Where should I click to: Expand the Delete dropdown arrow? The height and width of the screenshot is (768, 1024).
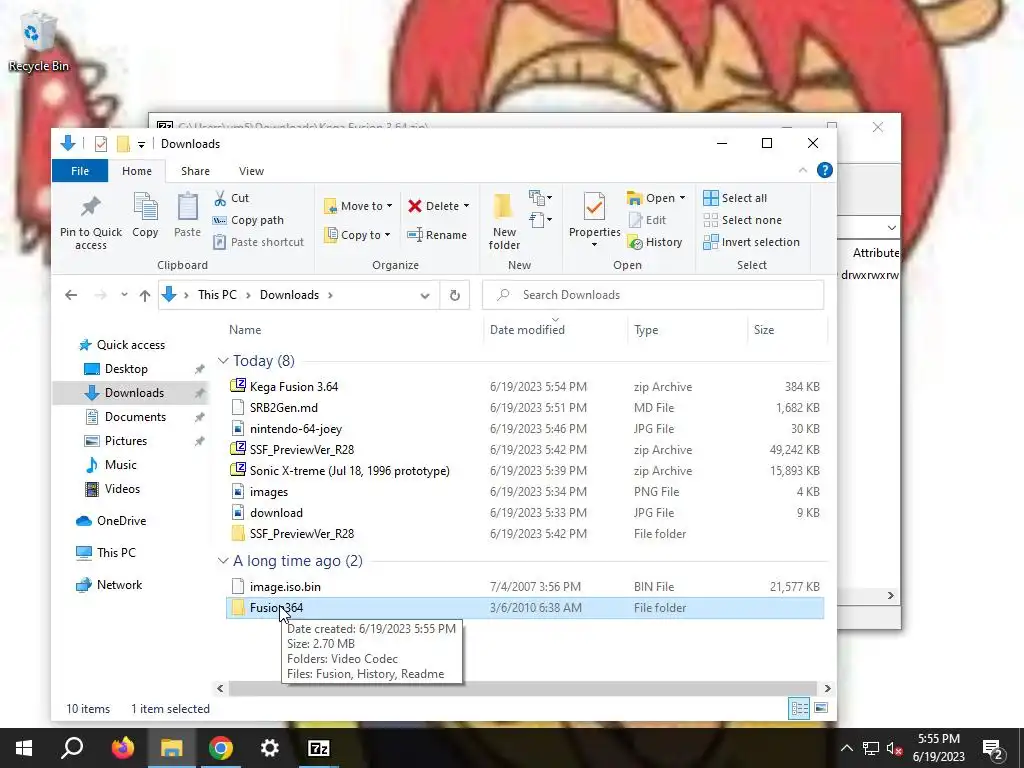tap(466, 206)
